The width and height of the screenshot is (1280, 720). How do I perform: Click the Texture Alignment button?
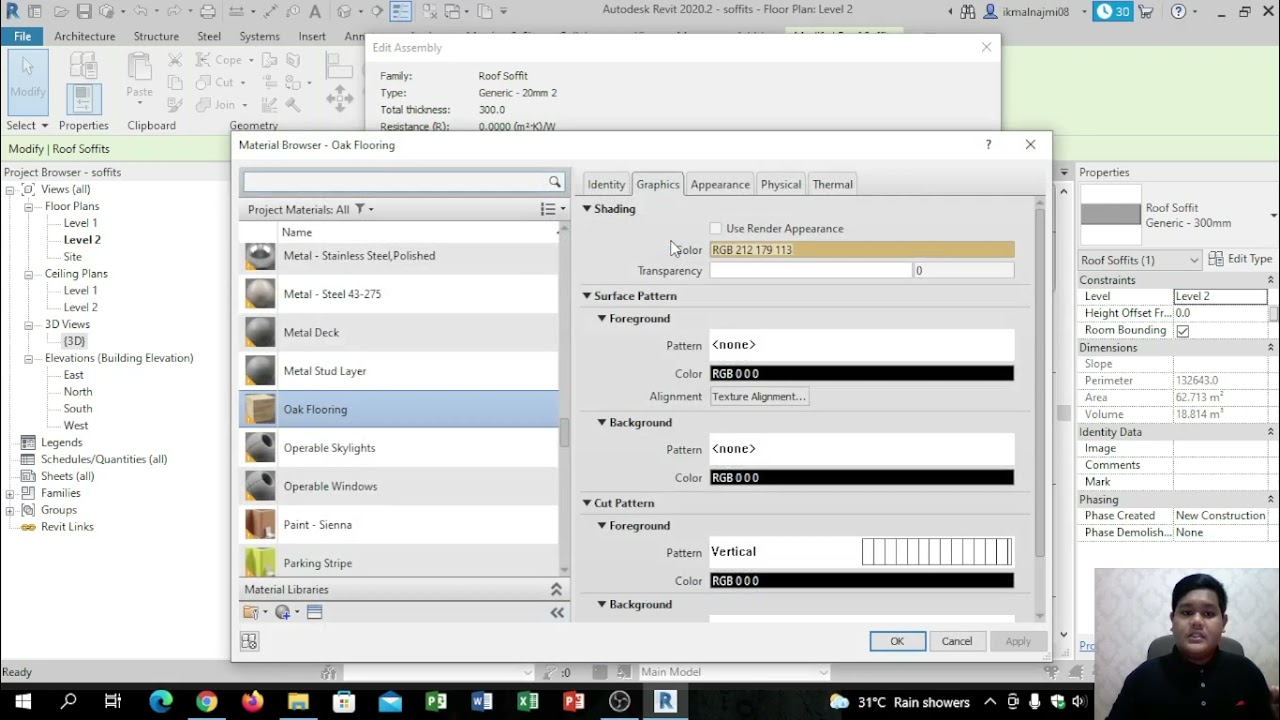click(x=759, y=397)
